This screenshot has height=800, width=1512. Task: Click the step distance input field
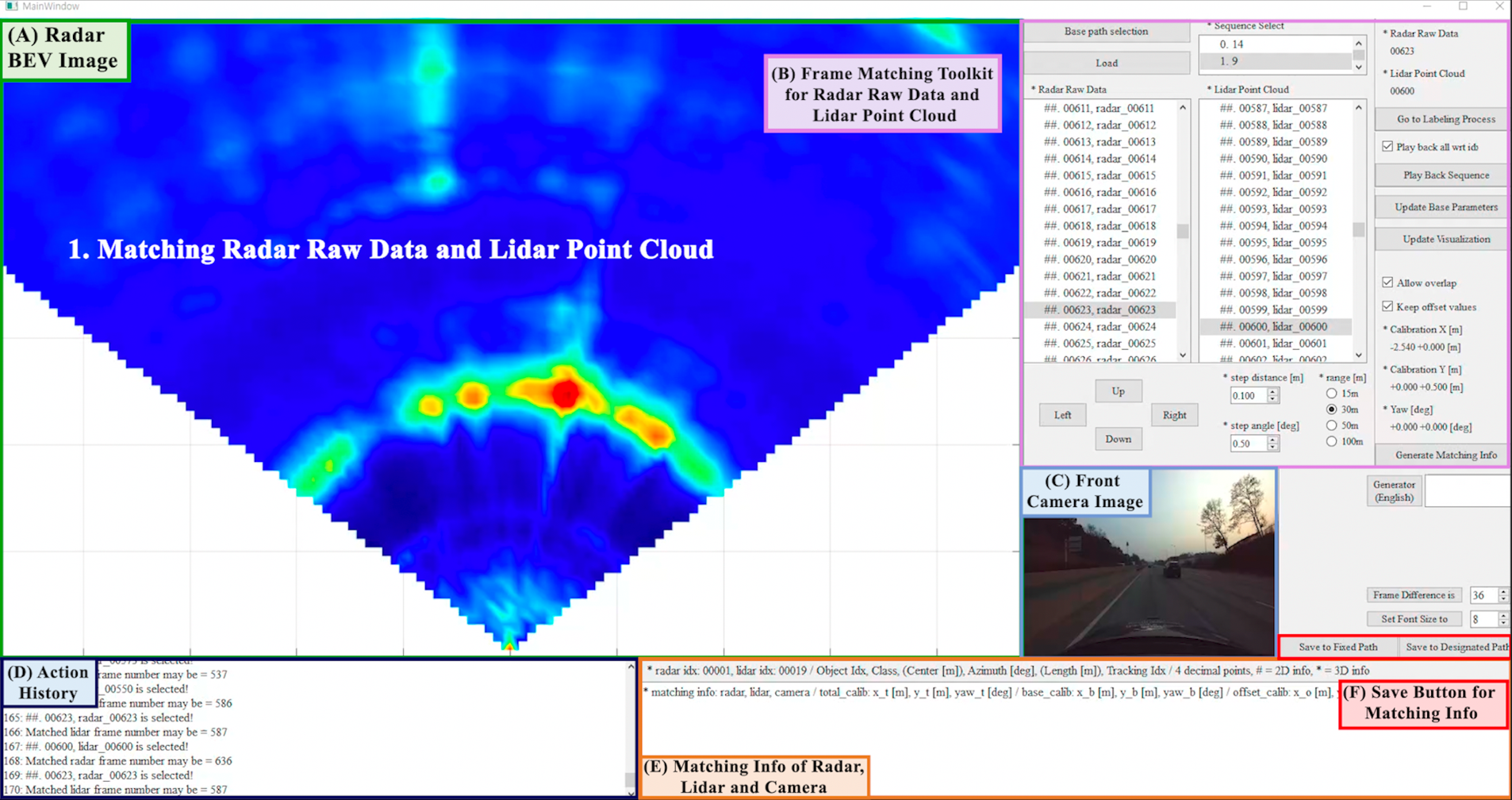click(1248, 395)
